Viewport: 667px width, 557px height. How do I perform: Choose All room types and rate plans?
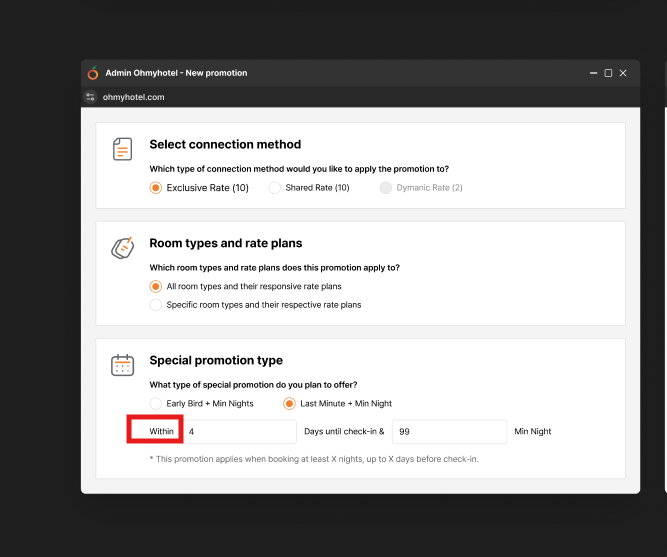pyautogui.click(x=155, y=287)
